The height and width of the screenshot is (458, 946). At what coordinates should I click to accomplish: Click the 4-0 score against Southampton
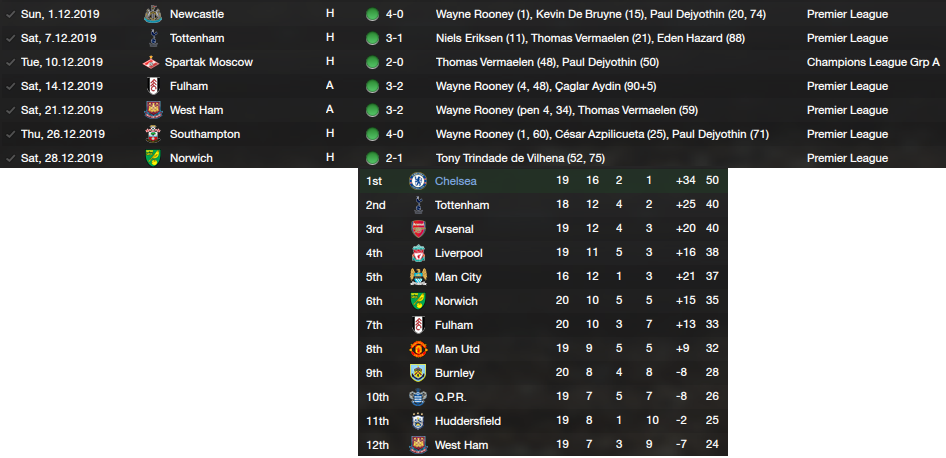click(x=395, y=134)
